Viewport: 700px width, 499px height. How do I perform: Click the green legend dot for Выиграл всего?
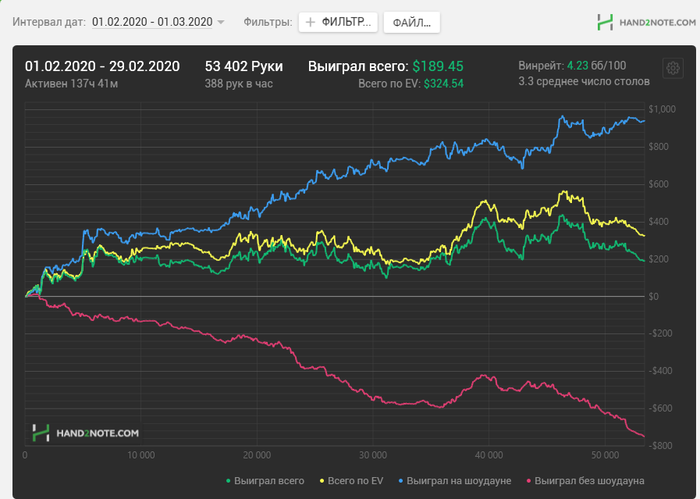click(x=228, y=481)
